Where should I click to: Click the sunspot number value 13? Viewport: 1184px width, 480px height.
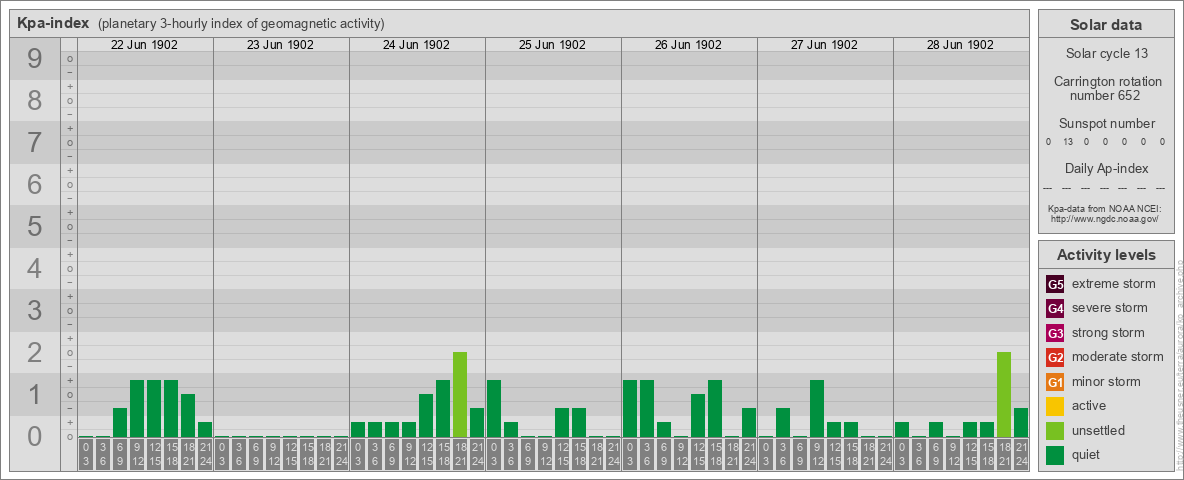(1068, 141)
